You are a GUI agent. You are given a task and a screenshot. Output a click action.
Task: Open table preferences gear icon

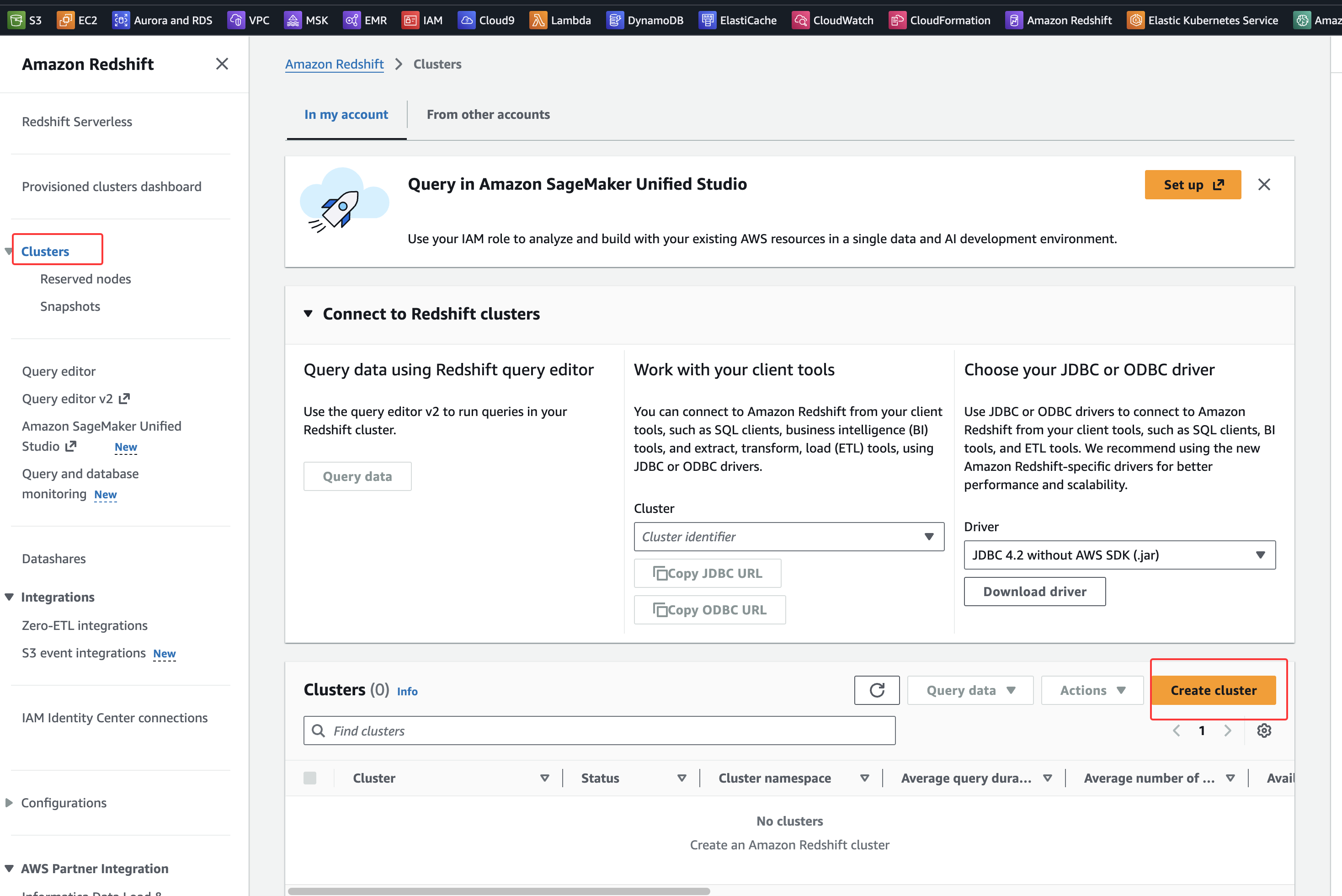click(1264, 731)
